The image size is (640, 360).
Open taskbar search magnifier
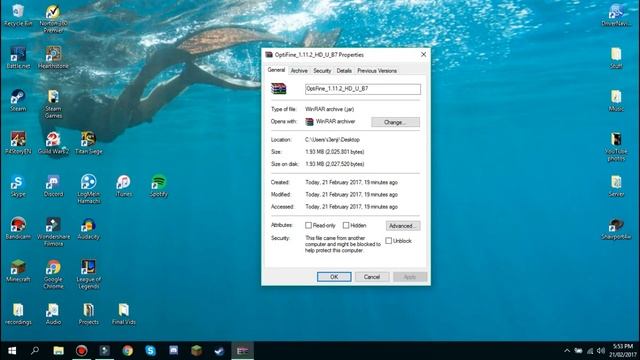pyautogui.click(x=35, y=351)
